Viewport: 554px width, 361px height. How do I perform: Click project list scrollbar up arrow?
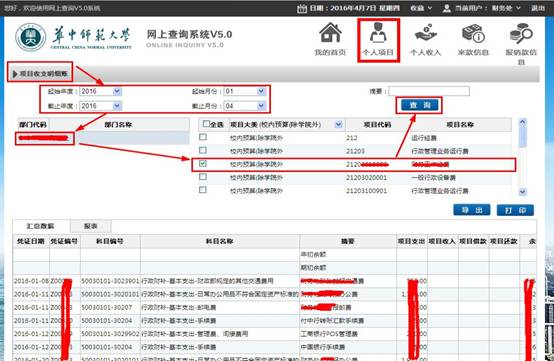click(523, 123)
